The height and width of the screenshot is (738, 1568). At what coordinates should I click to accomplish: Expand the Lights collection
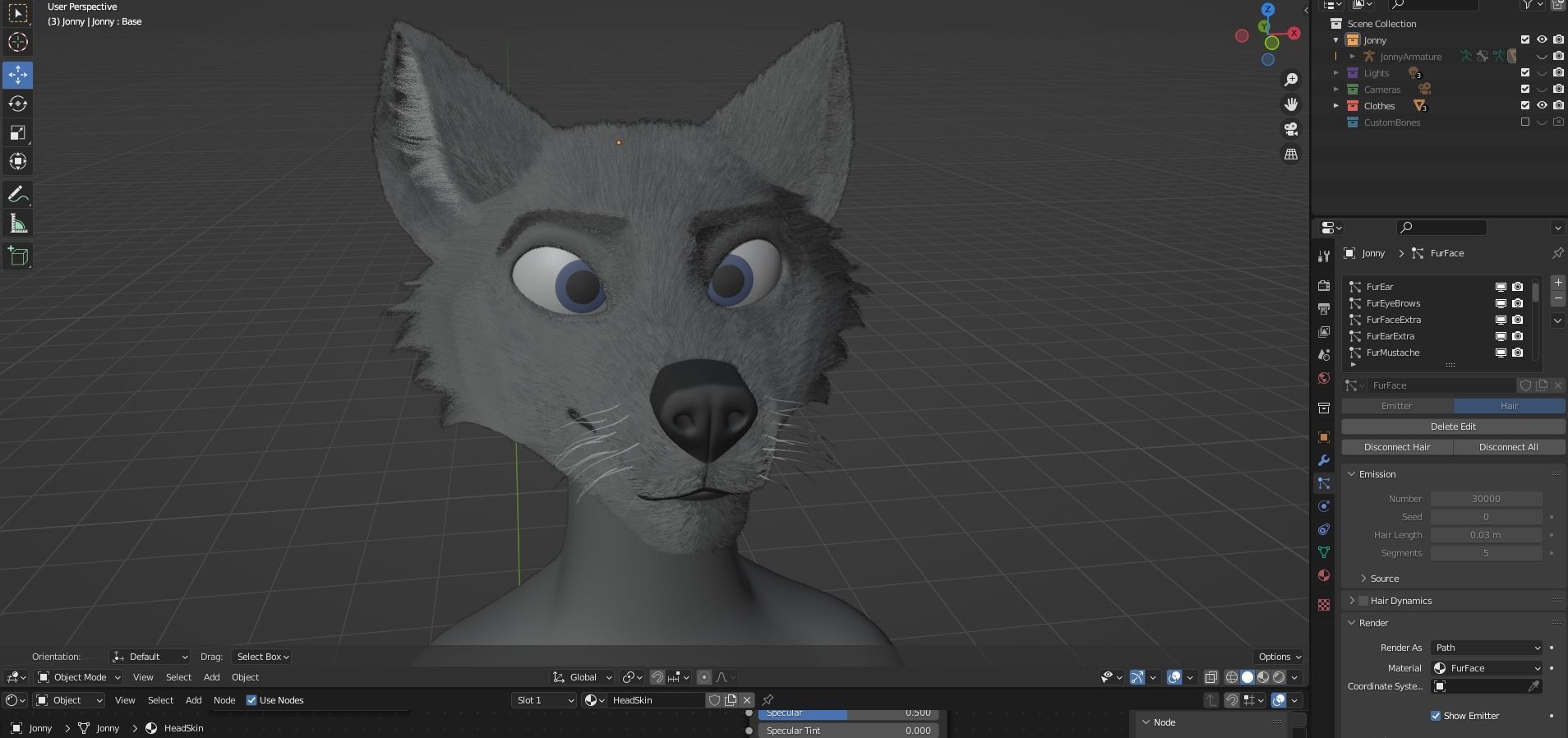(x=1336, y=73)
